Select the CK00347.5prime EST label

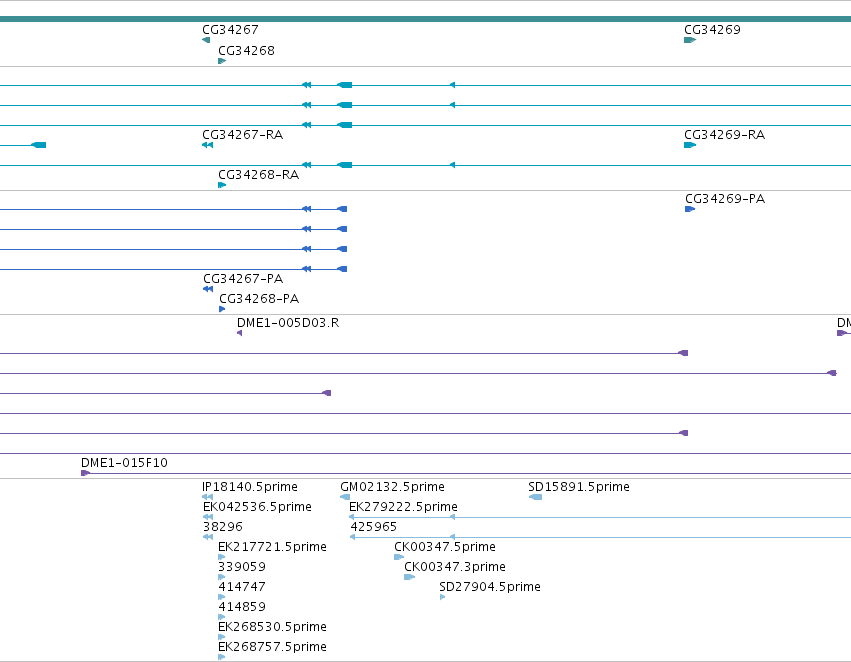coord(445,547)
